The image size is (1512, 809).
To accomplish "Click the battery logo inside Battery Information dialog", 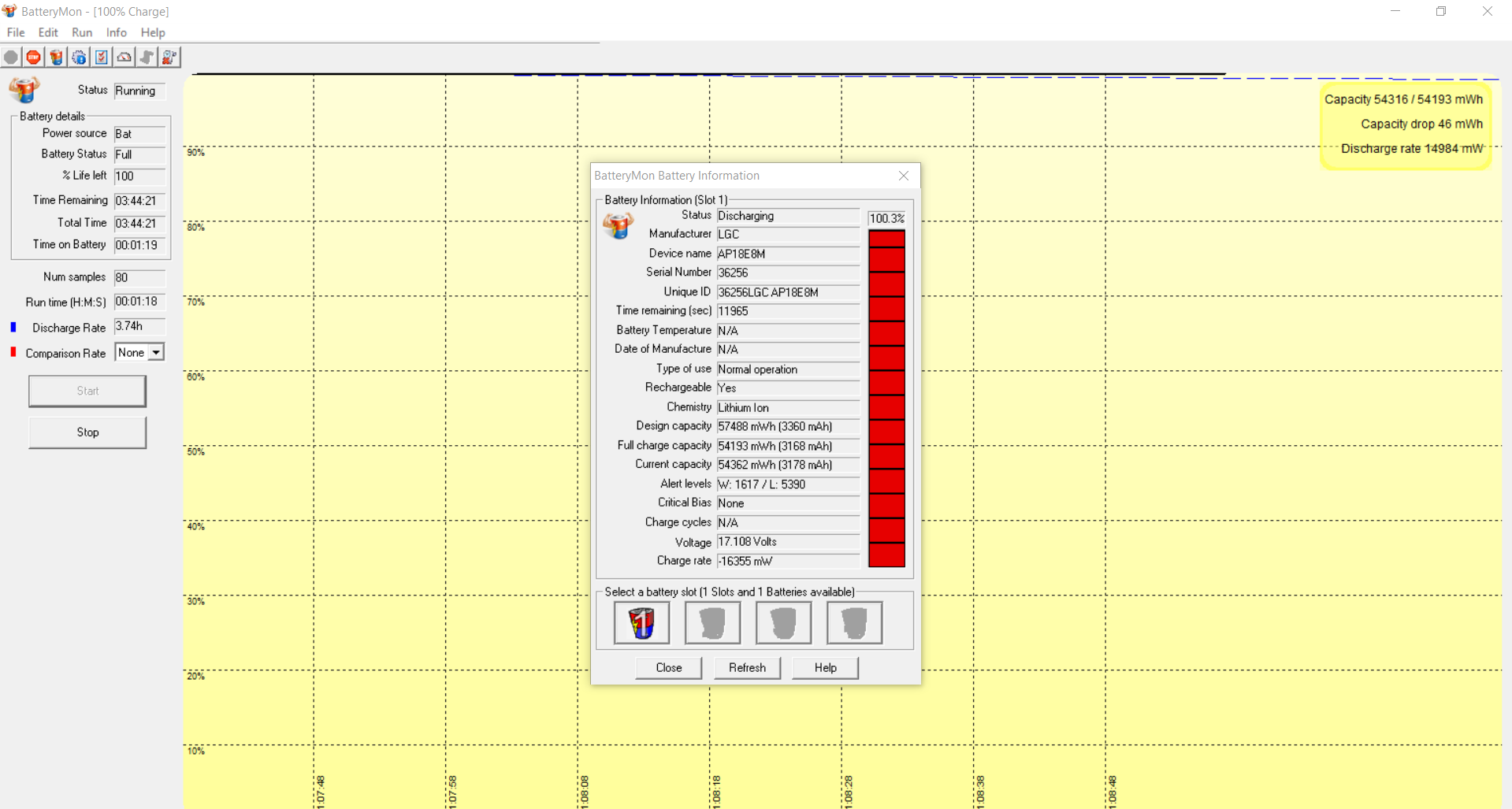I will [619, 225].
